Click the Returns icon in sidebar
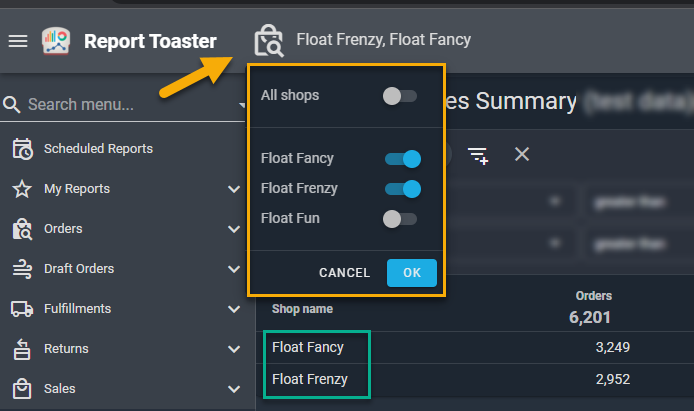694x411 pixels. [22, 349]
